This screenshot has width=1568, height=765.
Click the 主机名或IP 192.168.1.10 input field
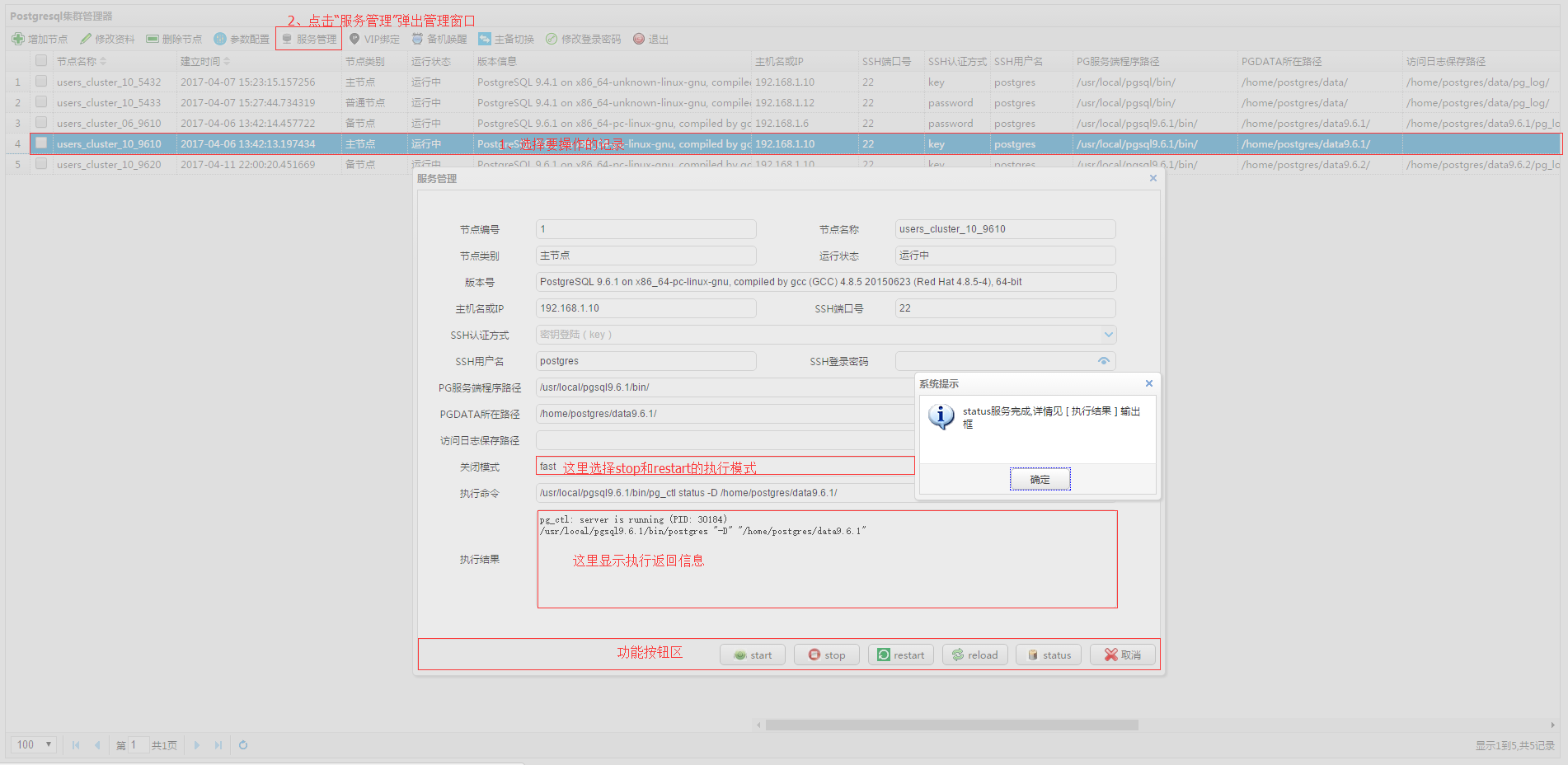646,308
